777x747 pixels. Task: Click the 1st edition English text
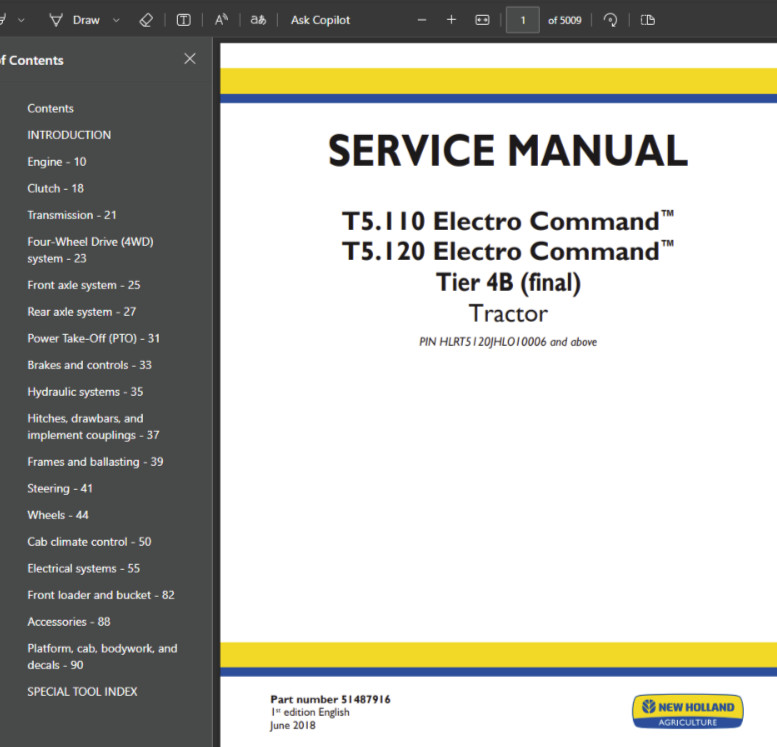310,712
